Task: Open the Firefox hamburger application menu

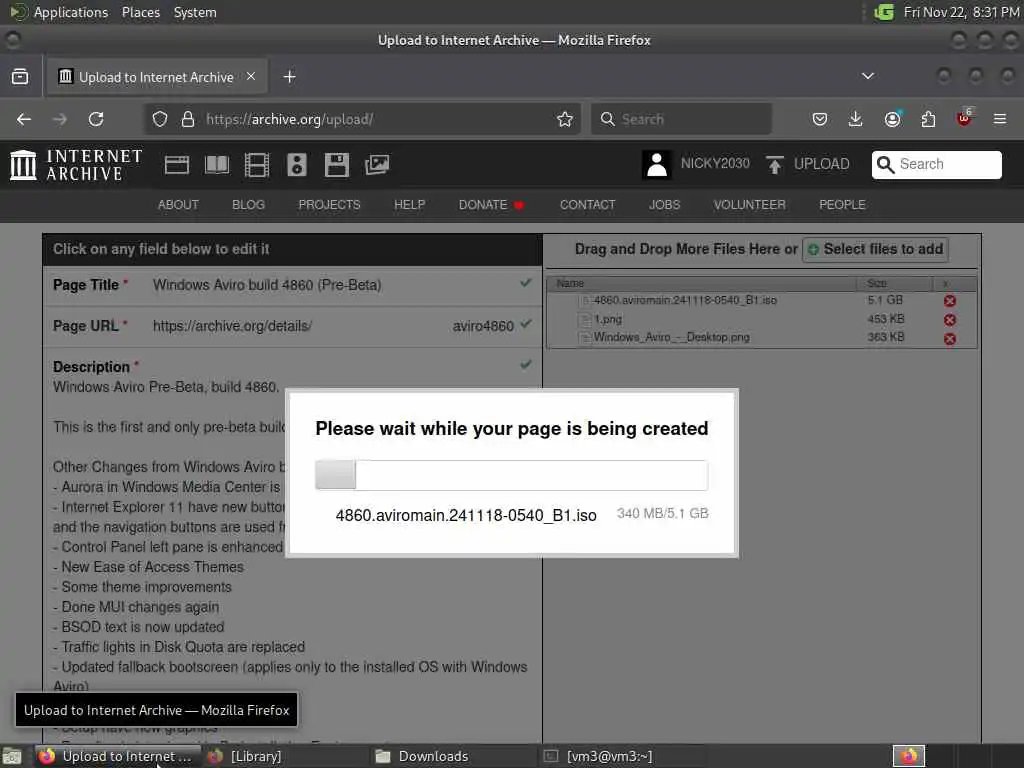Action: tap(1000, 119)
